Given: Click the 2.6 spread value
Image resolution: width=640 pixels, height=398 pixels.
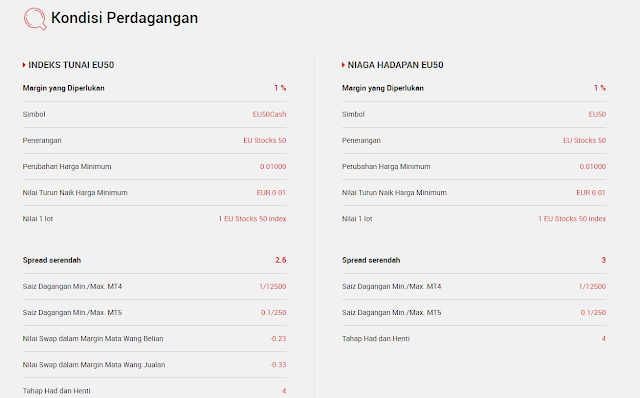Looking at the screenshot, I should 281,260.
